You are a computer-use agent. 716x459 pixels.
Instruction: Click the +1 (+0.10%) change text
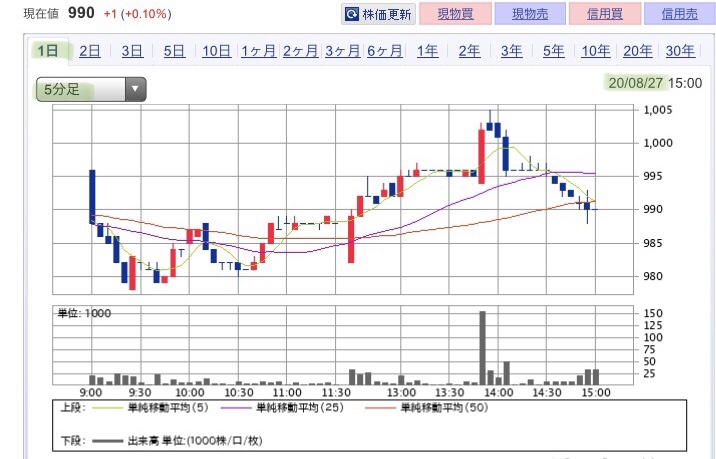click(137, 14)
